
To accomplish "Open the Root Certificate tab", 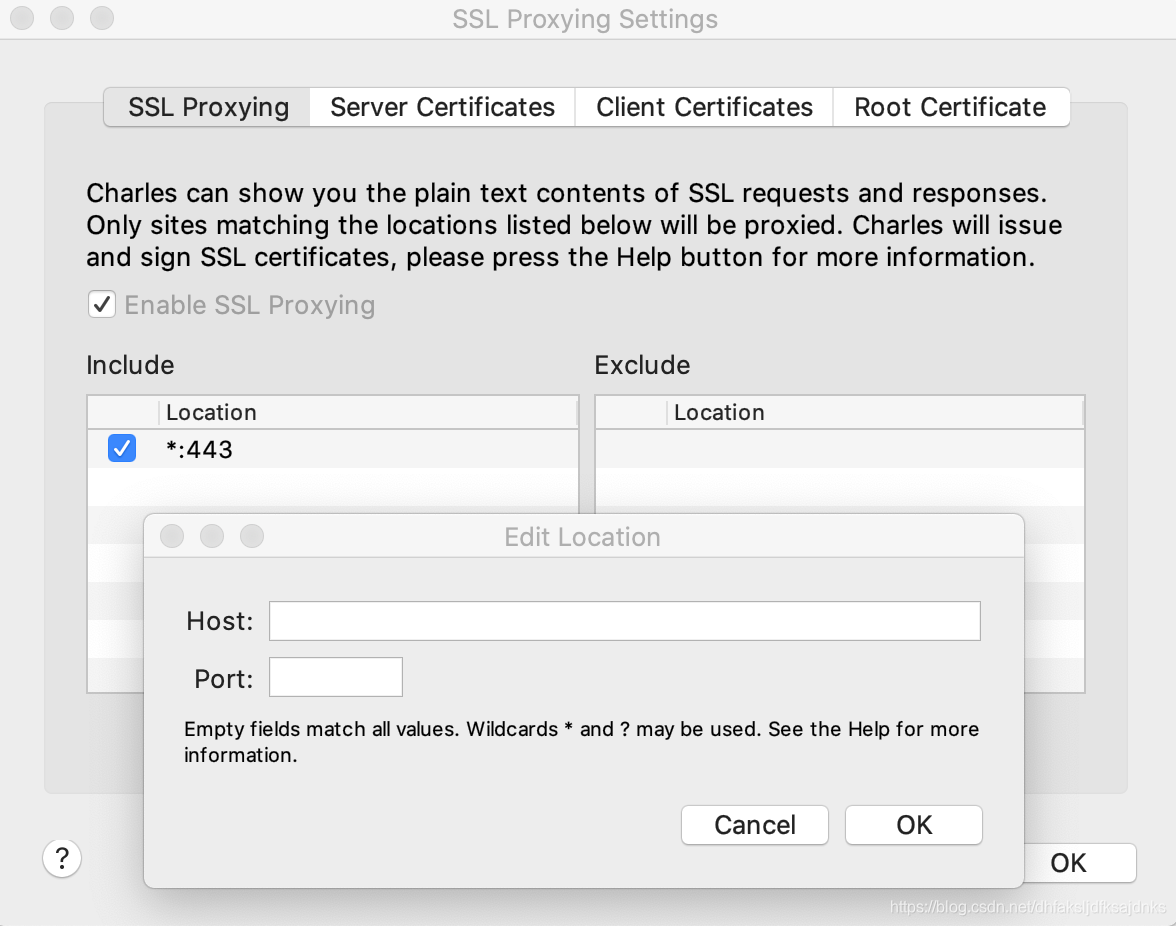I will pyautogui.click(x=950, y=107).
